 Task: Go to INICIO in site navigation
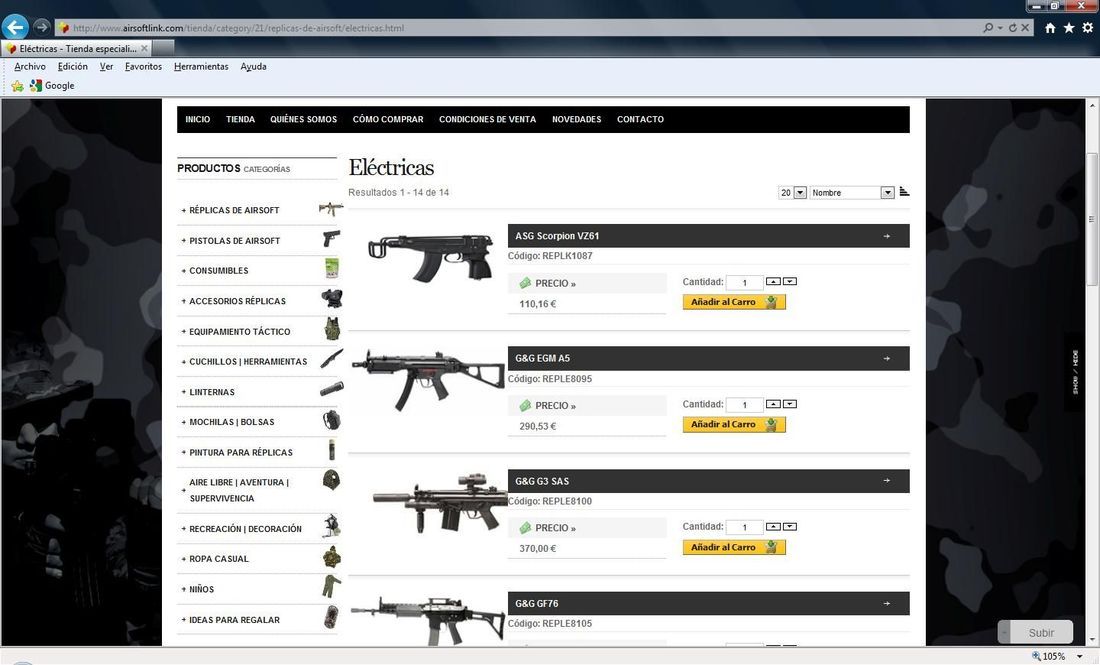pos(198,119)
